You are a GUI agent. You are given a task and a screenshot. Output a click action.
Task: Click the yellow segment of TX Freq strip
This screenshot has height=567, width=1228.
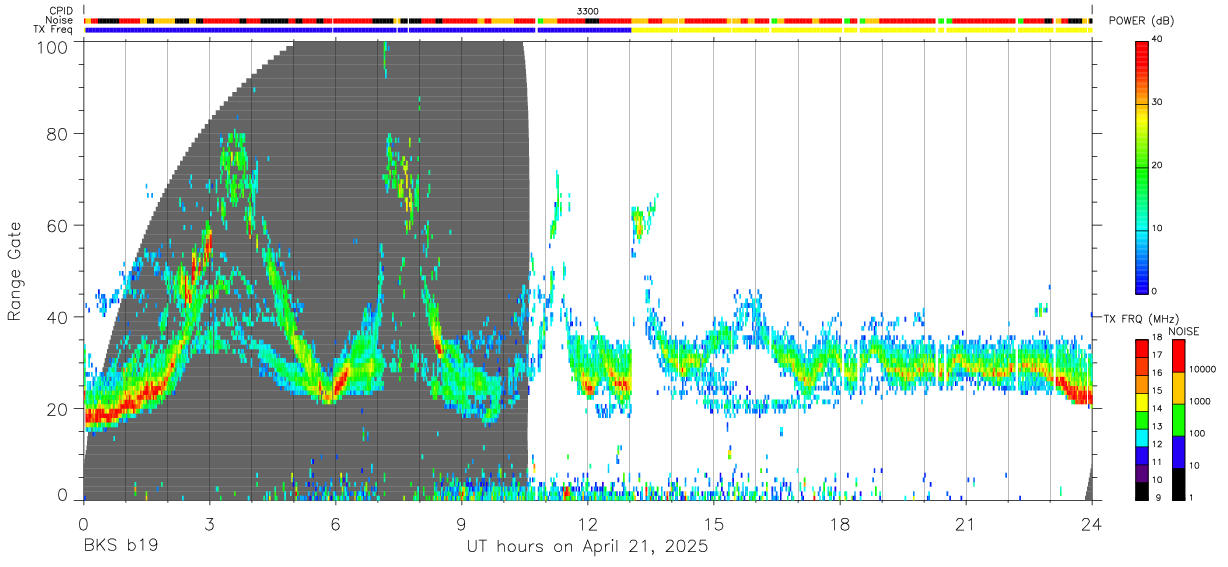[862, 30]
